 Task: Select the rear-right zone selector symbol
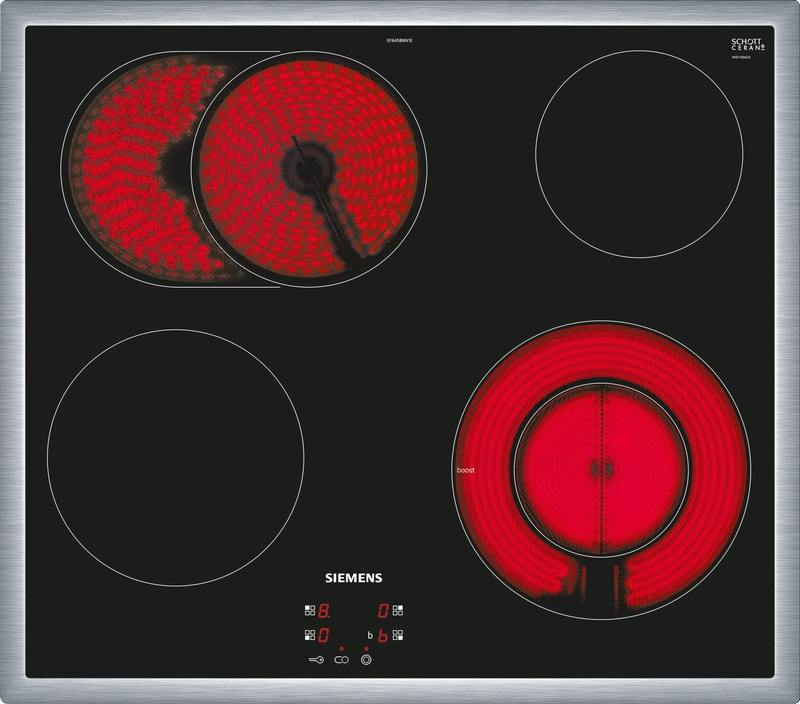coord(396,609)
